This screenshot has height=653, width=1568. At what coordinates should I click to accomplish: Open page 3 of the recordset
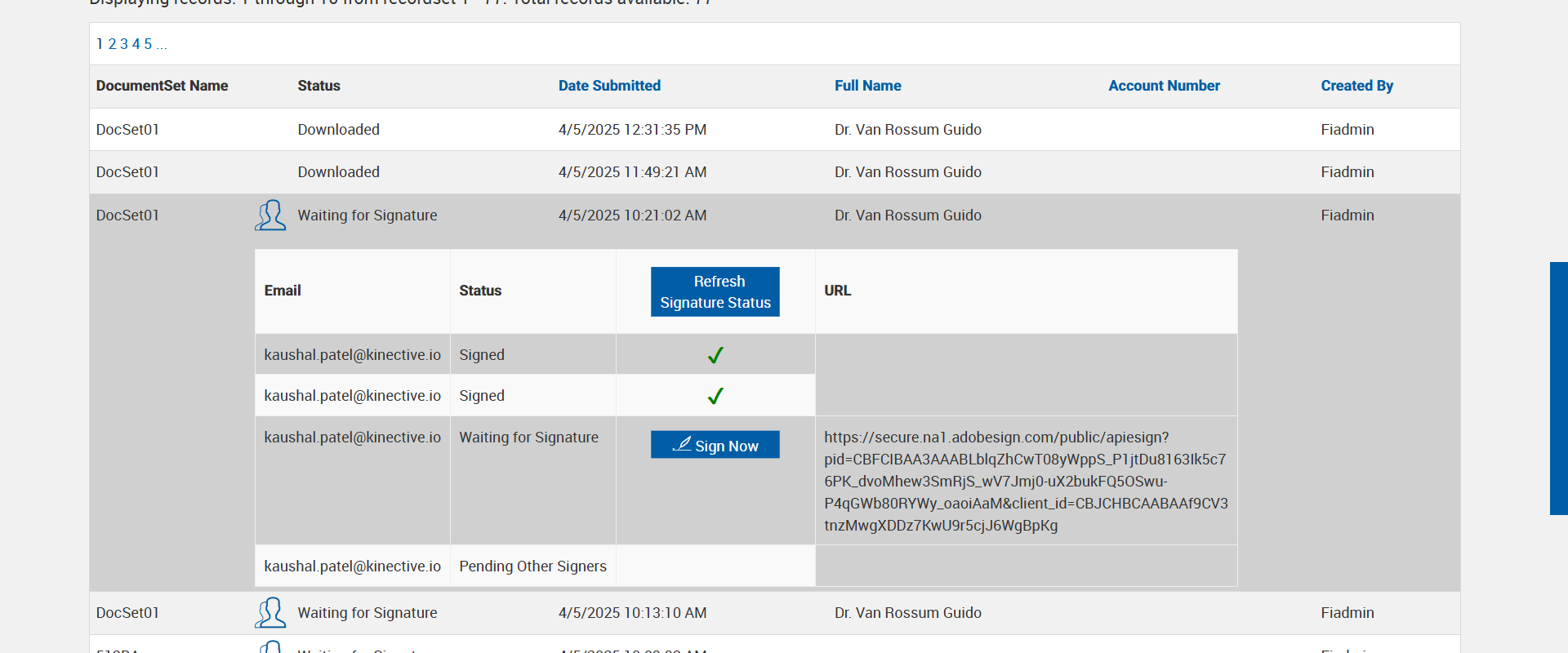click(x=124, y=44)
